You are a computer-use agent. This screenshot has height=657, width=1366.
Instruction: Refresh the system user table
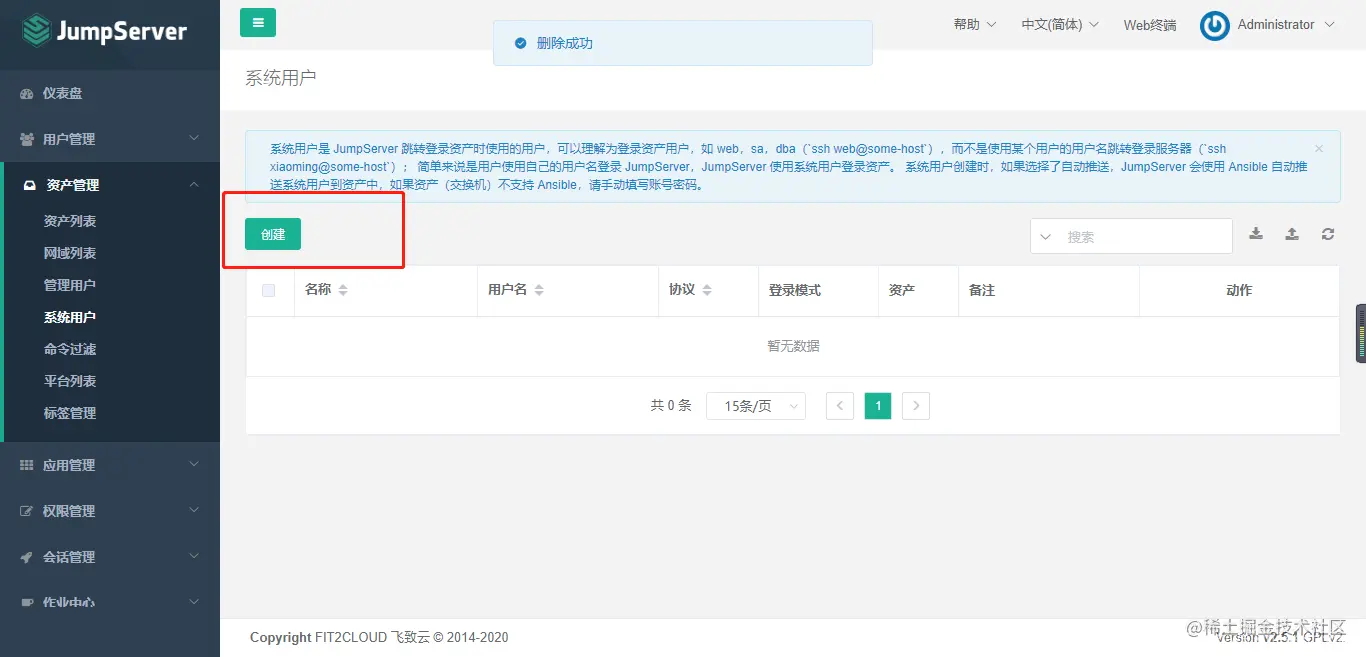coord(1328,234)
